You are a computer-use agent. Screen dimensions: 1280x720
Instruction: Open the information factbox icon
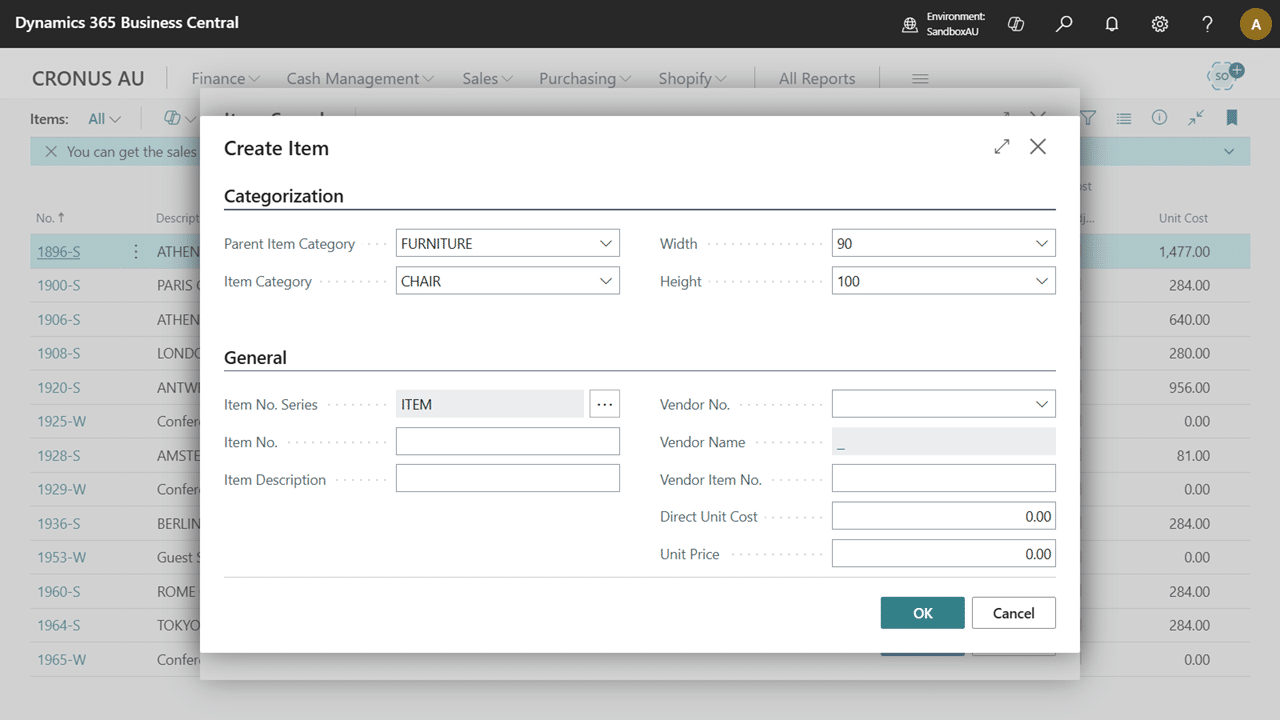[1159, 118]
